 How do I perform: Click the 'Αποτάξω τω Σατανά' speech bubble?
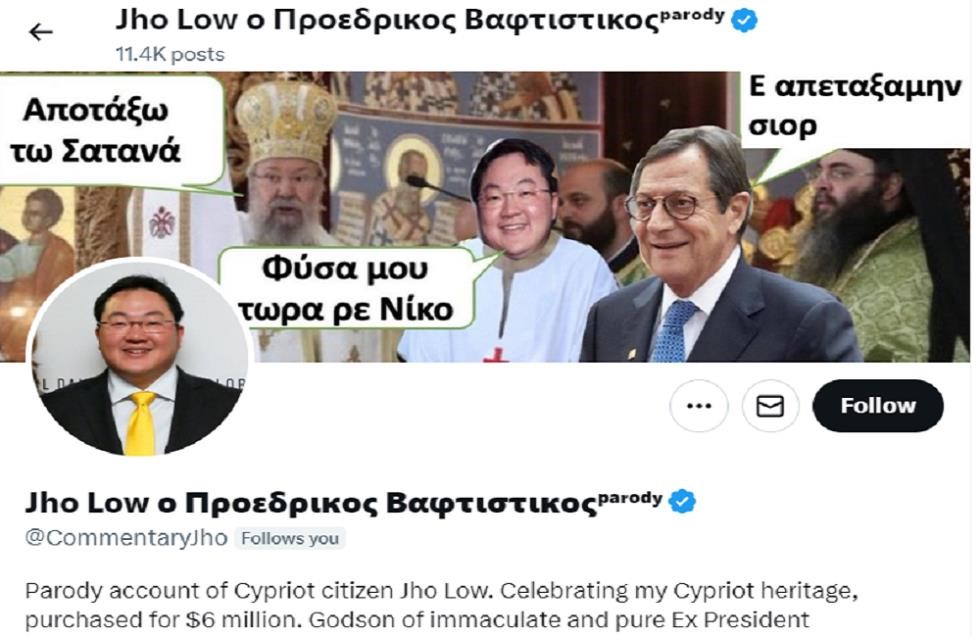pyautogui.click(x=111, y=130)
